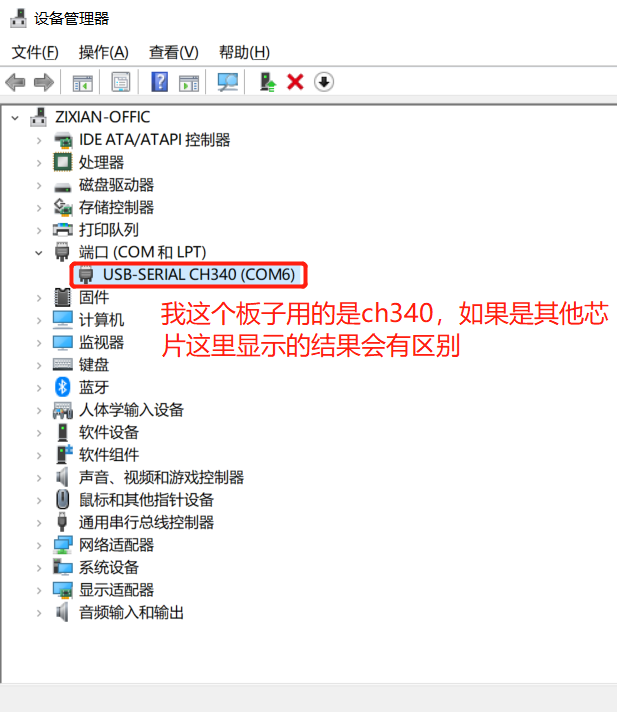Click the blue Help question-mark icon
The image size is (617, 712).
tap(159, 82)
